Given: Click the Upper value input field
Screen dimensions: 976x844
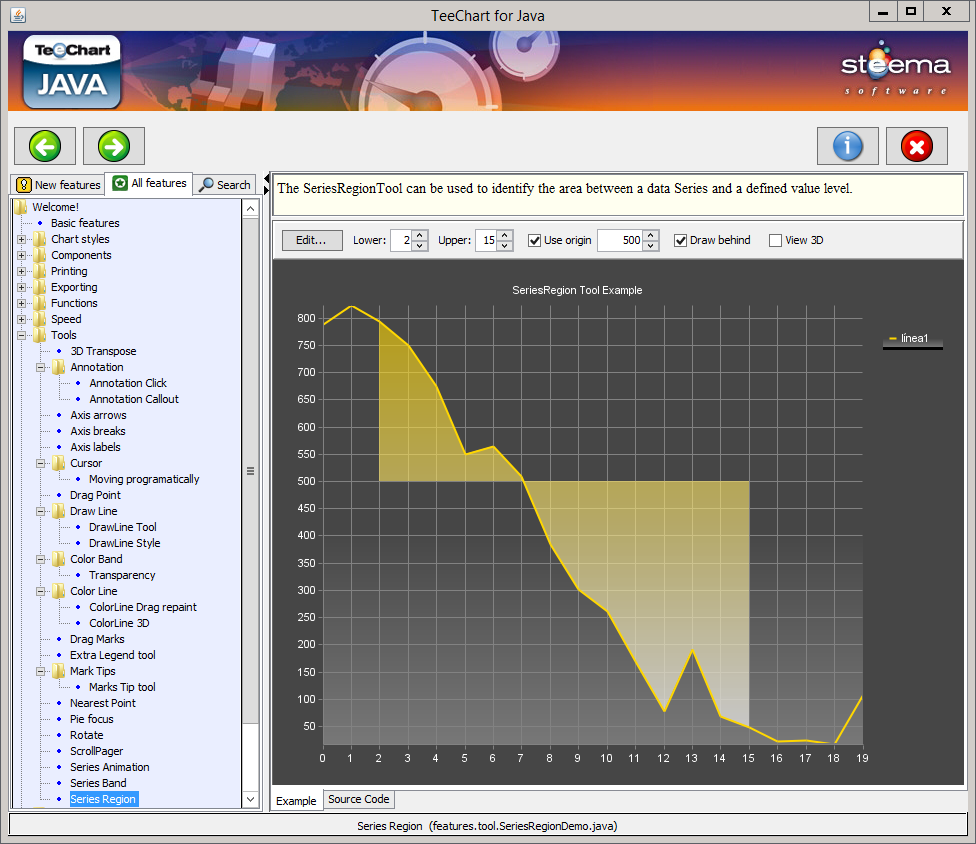Looking at the screenshot, I should pos(487,240).
